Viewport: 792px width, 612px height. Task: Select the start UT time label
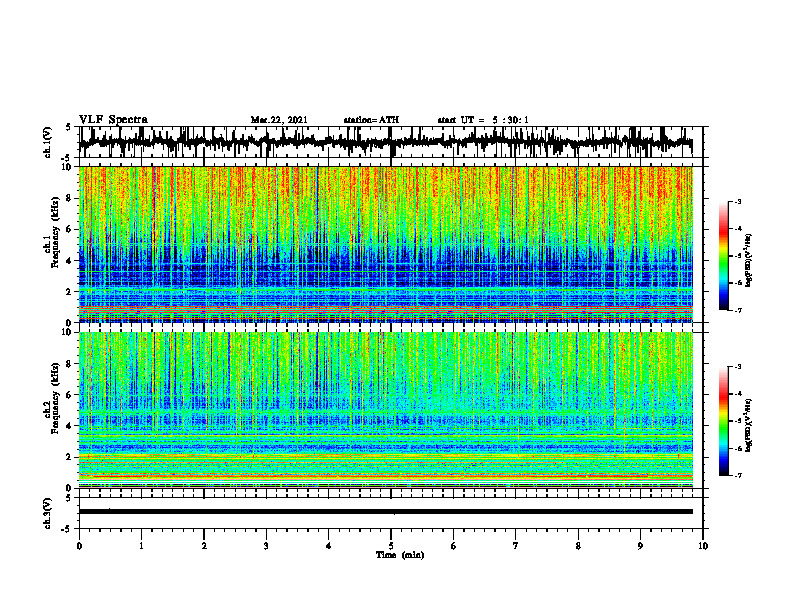point(483,120)
